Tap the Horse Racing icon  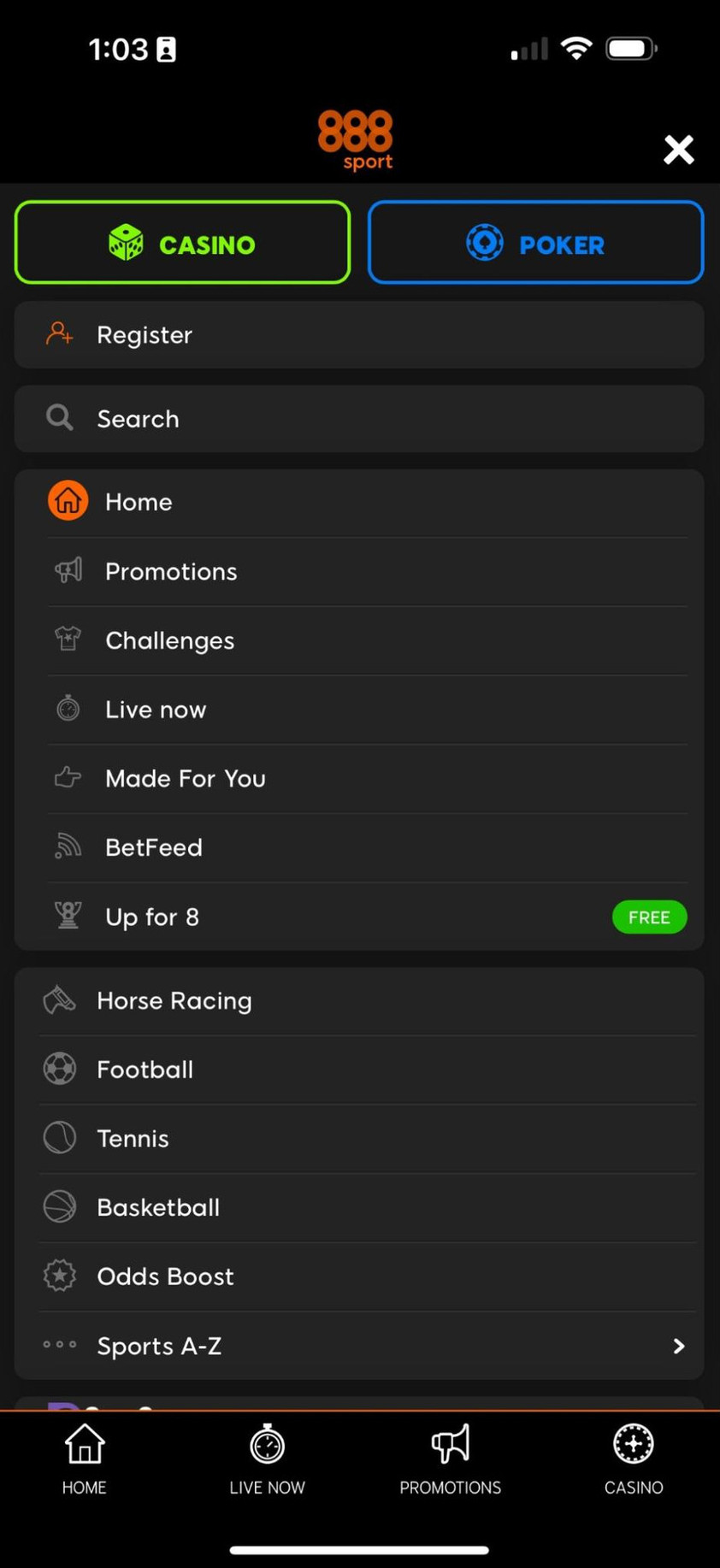(x=60, y=999)
